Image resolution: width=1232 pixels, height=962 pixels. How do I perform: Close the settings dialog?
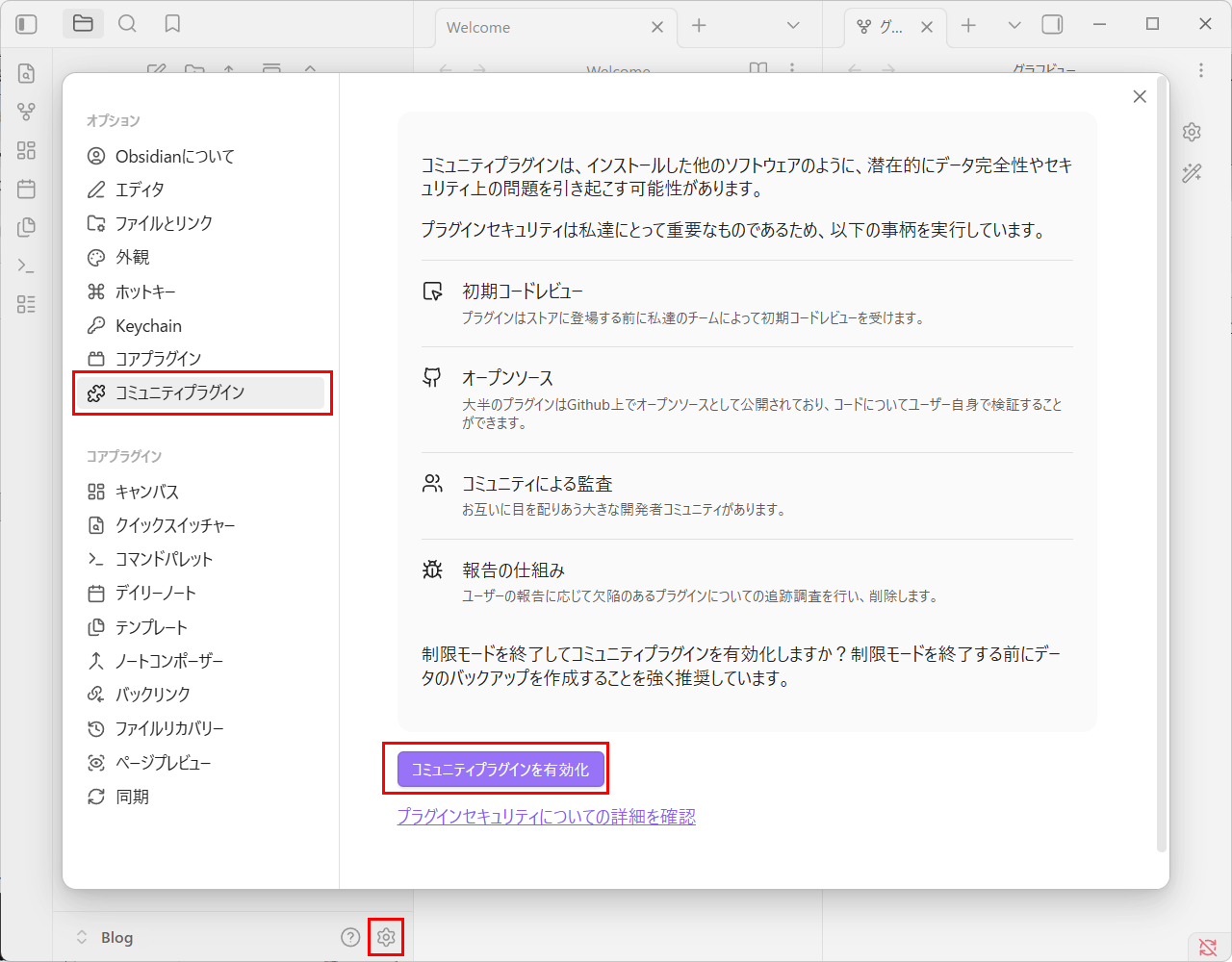1140,96
